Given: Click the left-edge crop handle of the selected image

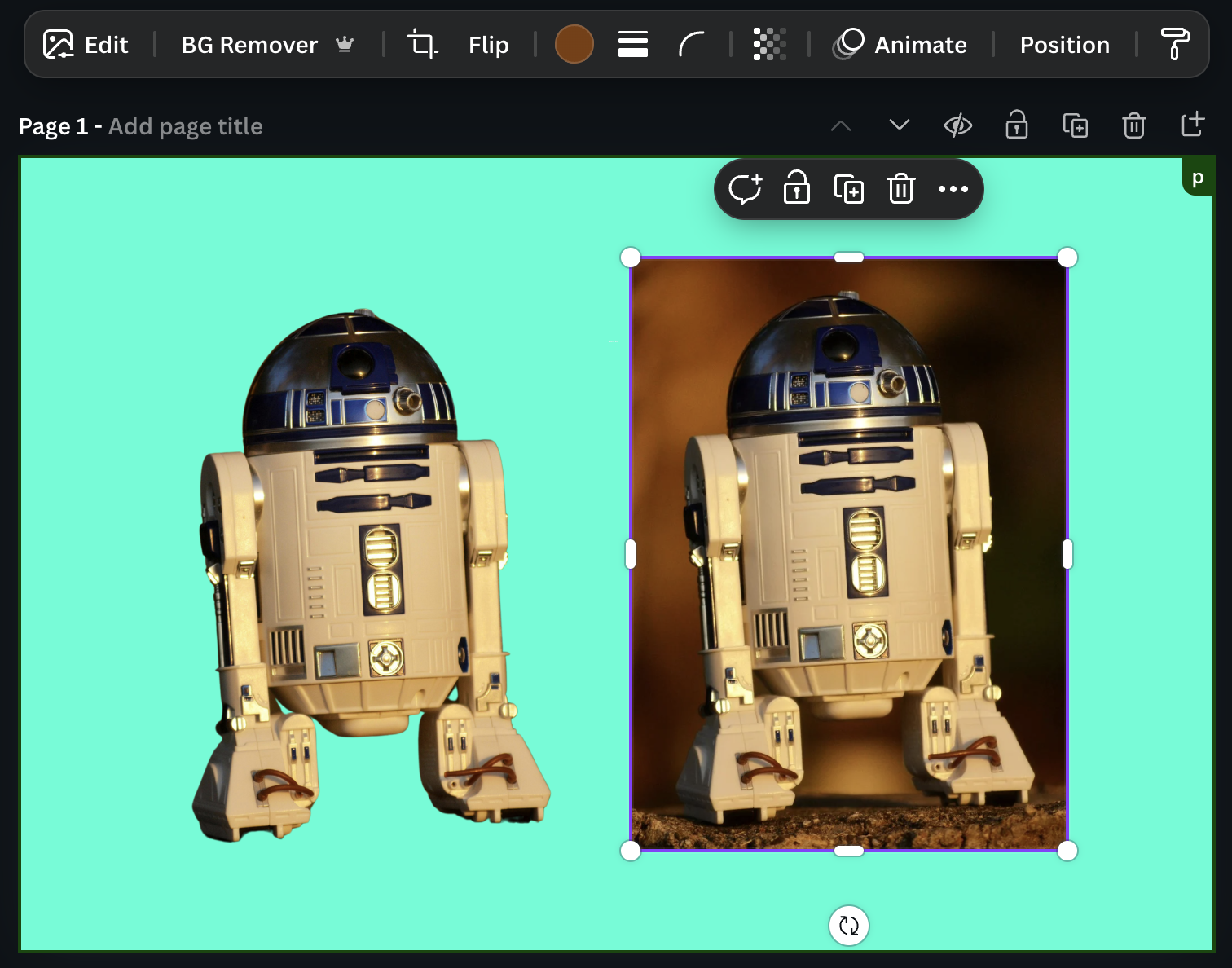Looking at the screenshot, I should tap(631, 554).
